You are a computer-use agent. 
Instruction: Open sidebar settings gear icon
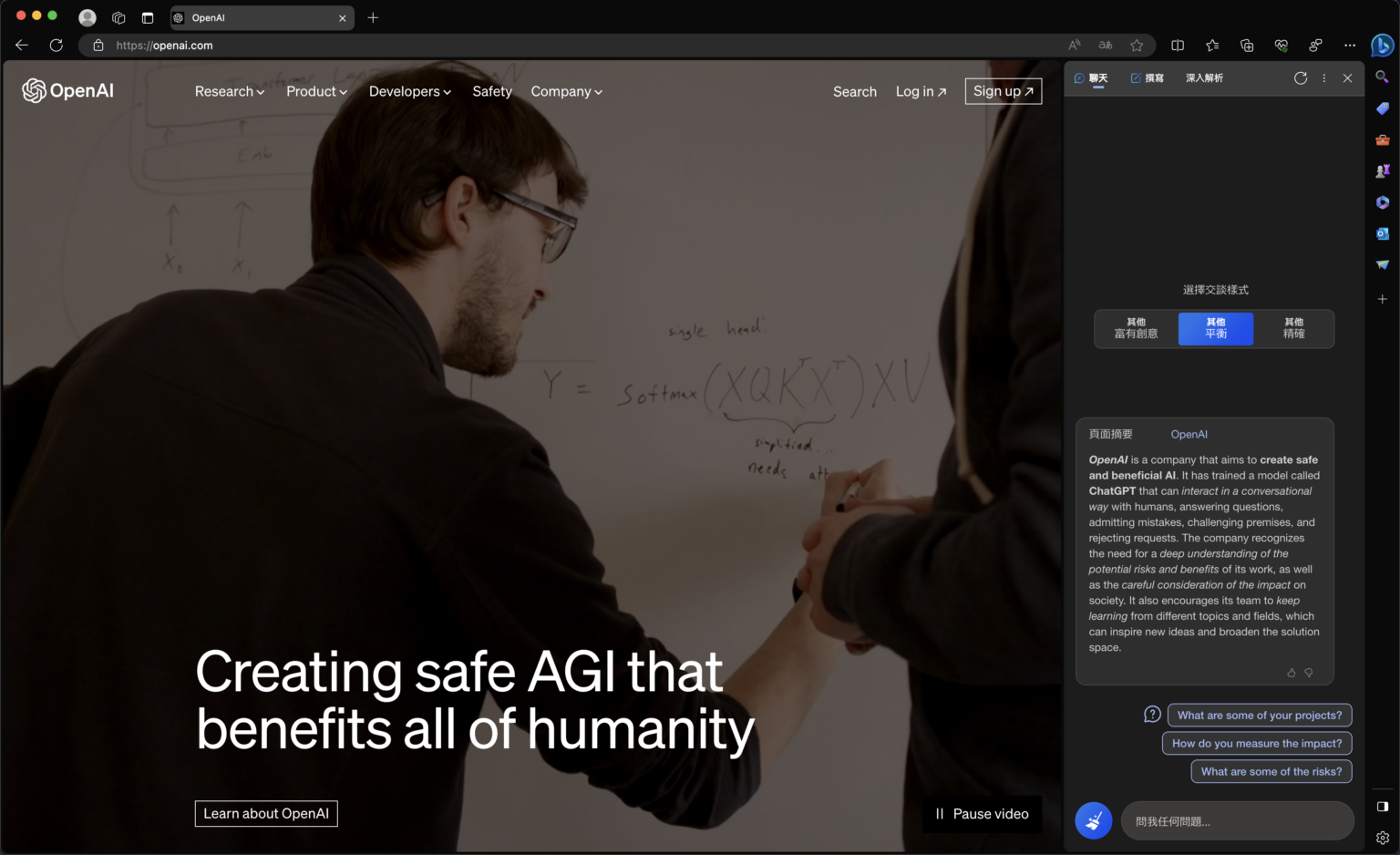[x=1382, y=838]
